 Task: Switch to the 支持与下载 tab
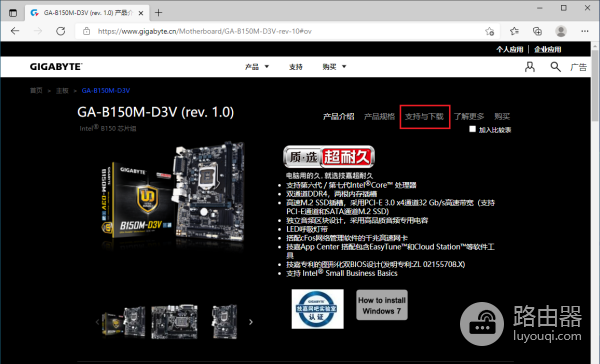point(424,116)
